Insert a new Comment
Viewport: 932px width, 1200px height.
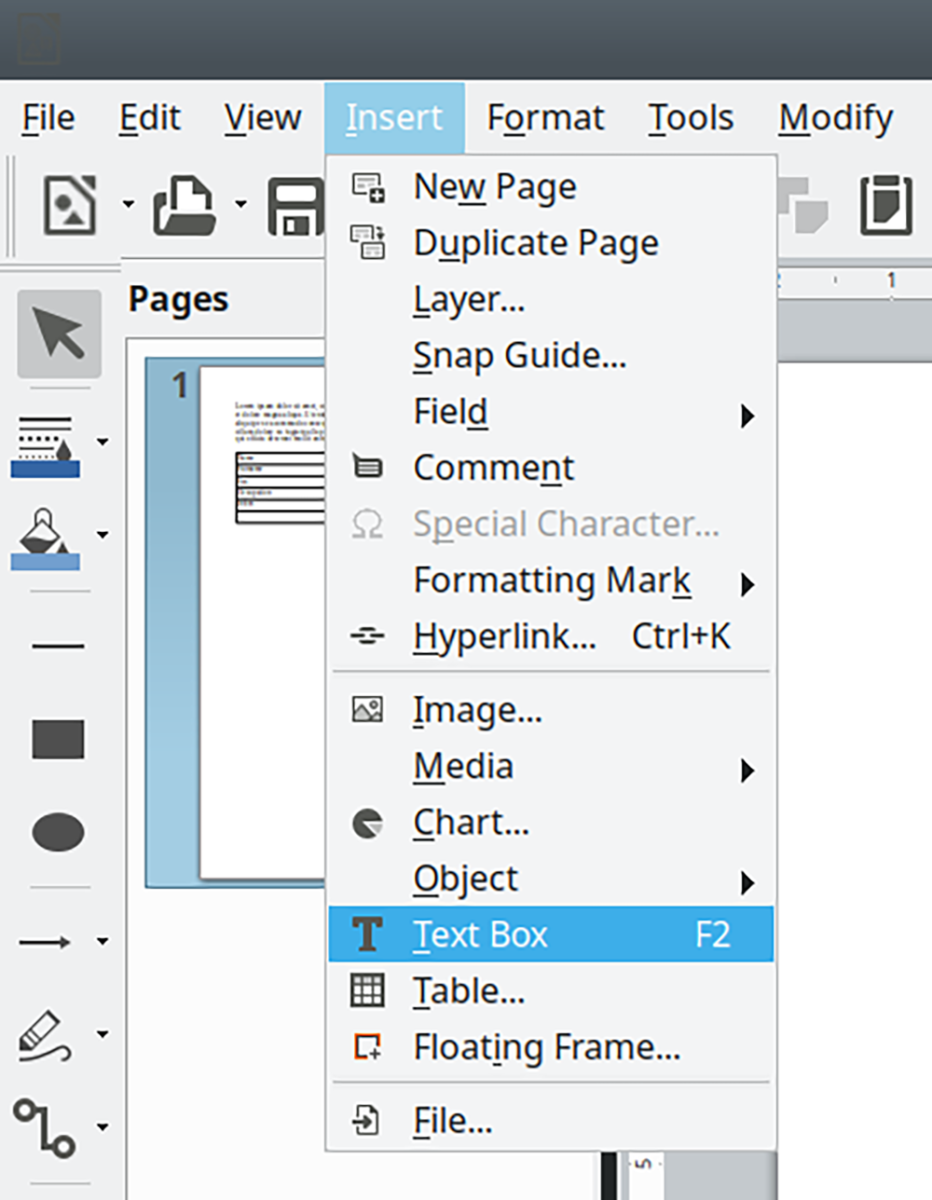tap(493, 467)
